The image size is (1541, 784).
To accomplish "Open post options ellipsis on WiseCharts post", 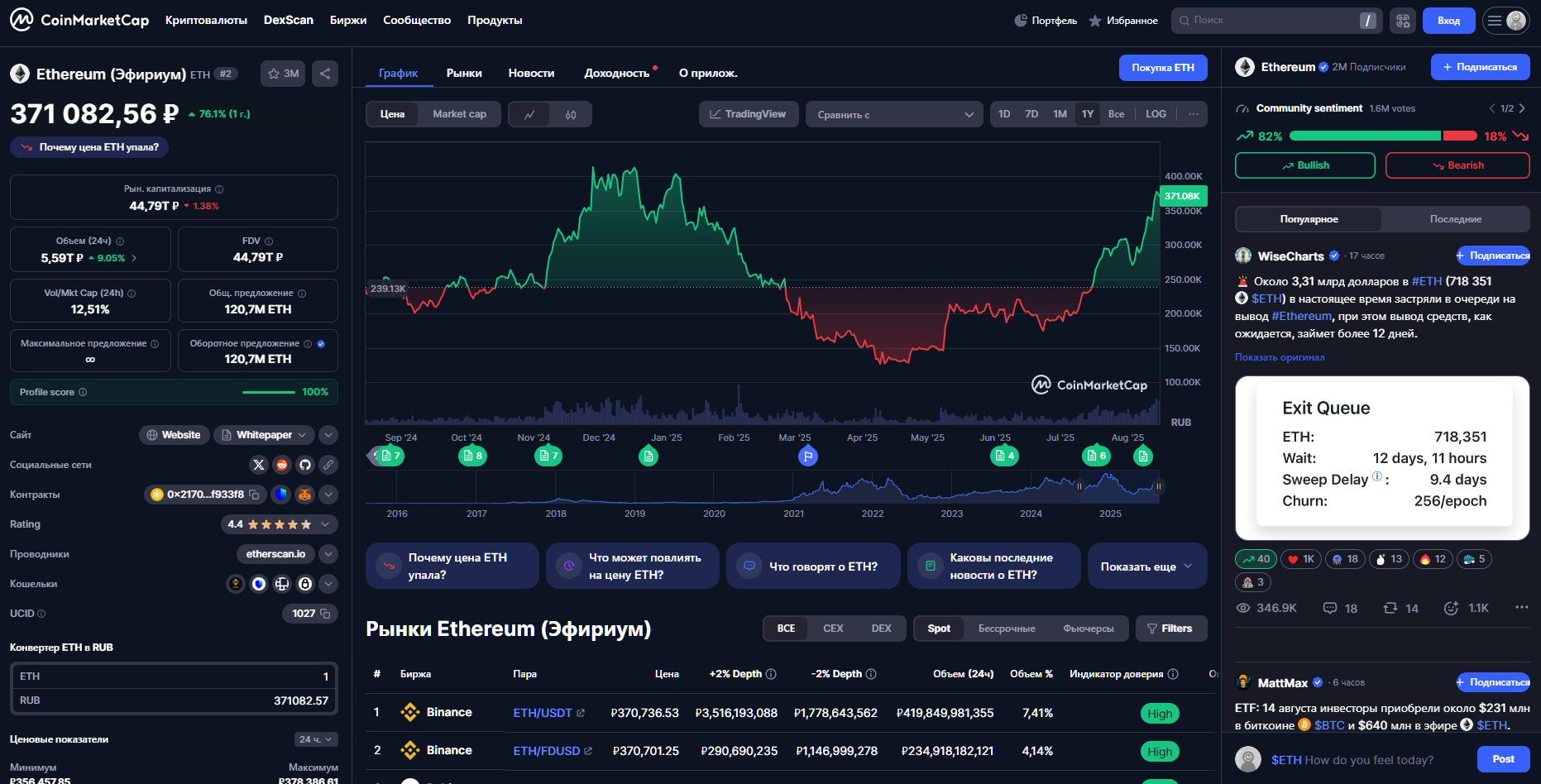I will pyautogui.click(x=1521, y=608).
